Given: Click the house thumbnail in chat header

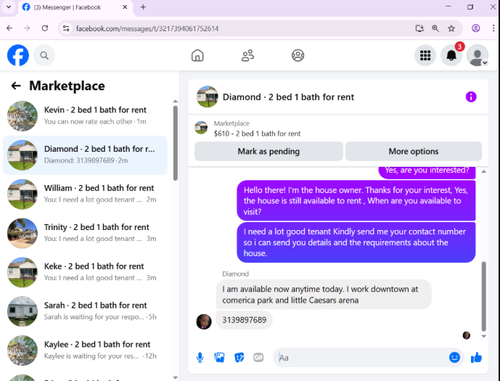Looking at the screenshot, I should point(207,97).
